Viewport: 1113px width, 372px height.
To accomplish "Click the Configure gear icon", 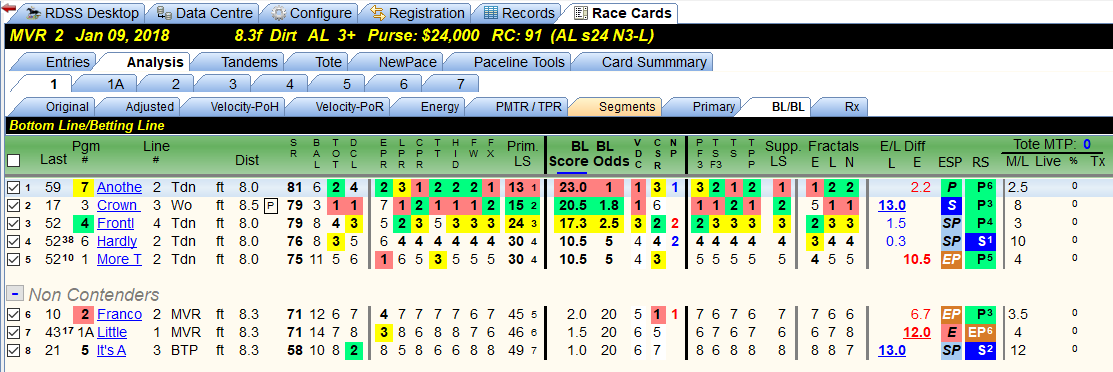I will (278, 13).
